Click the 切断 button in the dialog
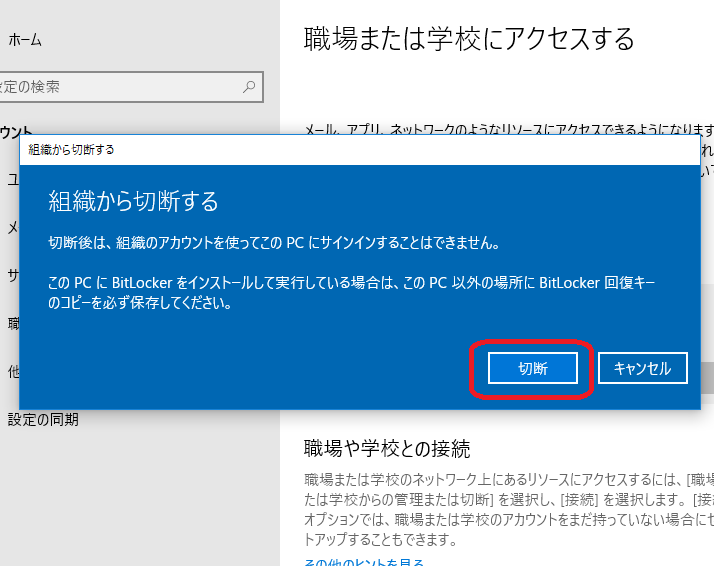This screenshot has height=566, width=714. click(533, 368)
